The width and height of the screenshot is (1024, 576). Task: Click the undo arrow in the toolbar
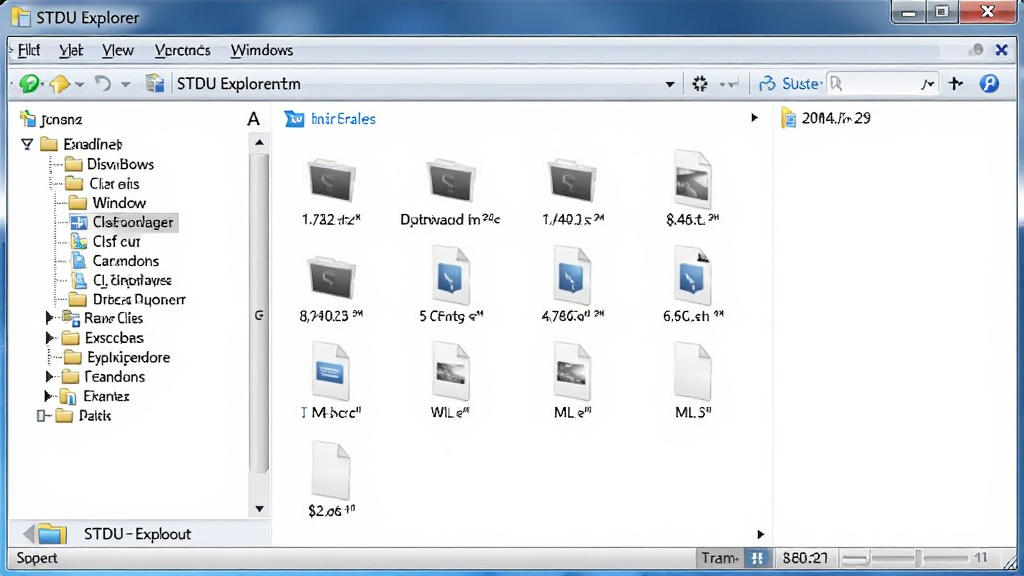(103, 84)
